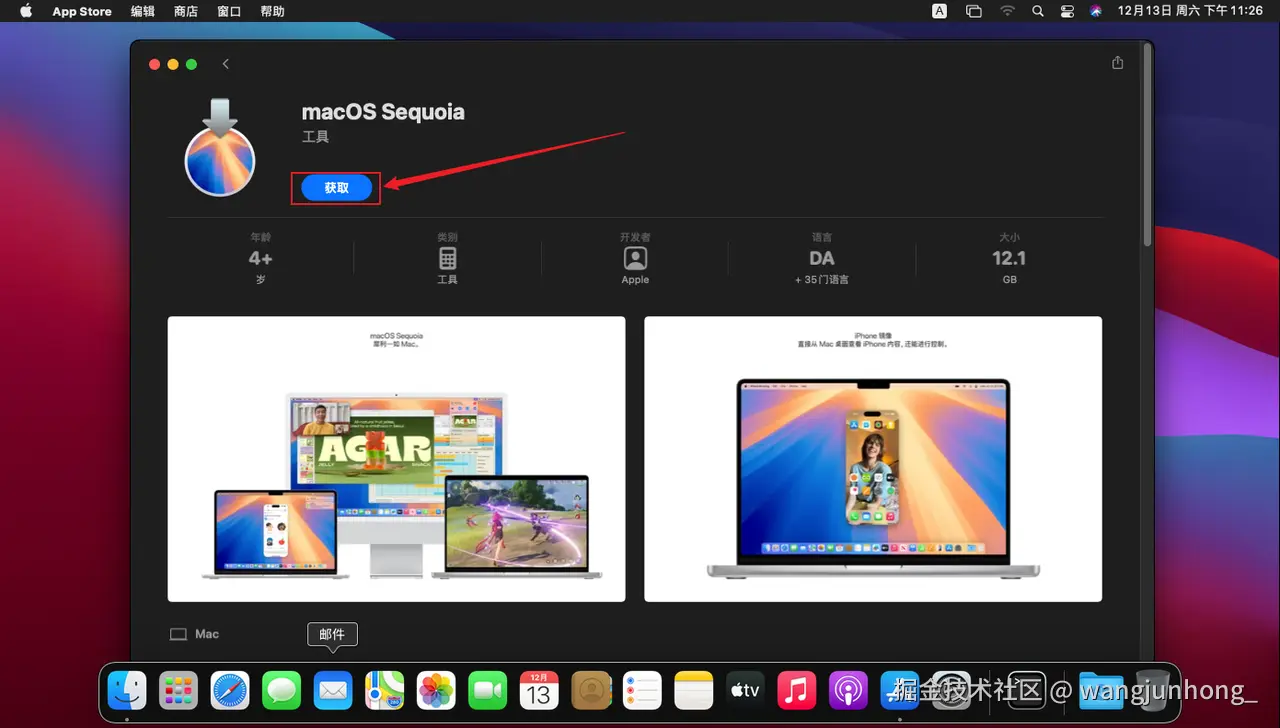Open the Apple menu
This screenshot has height=728, width=1280.
[26, 11]
